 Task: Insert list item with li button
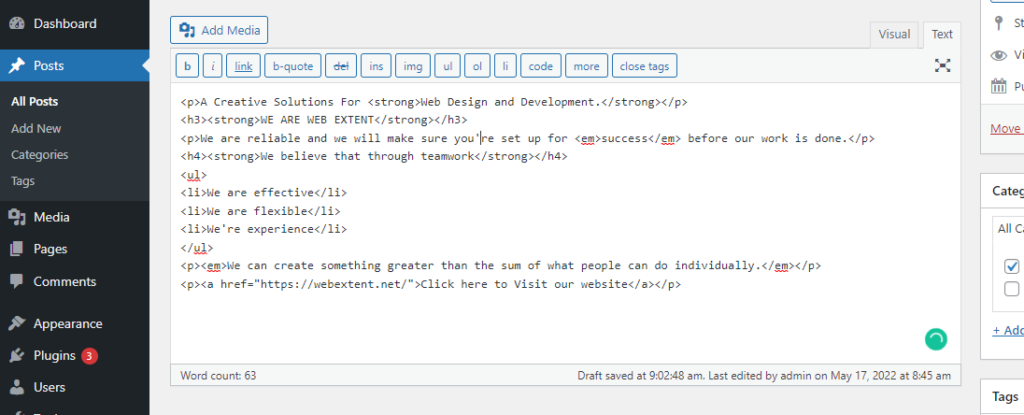[x=505, y=66]
